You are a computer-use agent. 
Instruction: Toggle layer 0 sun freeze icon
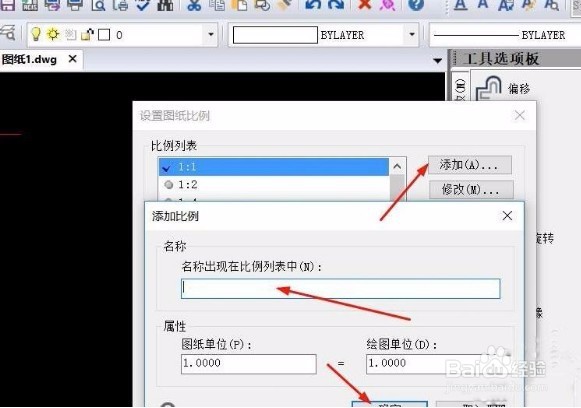pyautogui.click(x=53, y=34)
